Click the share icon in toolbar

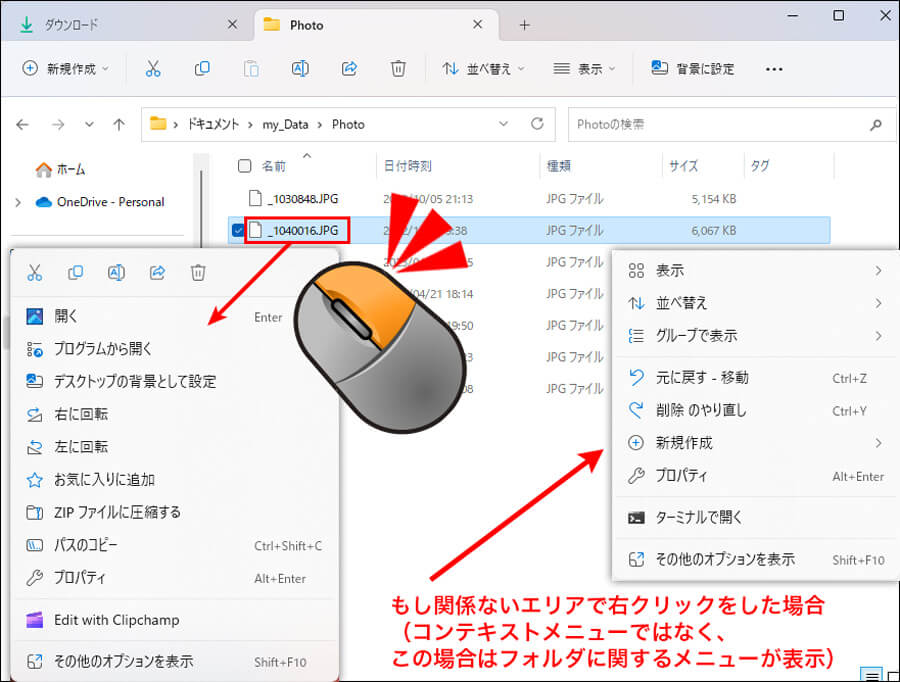[x=349, y=69]
